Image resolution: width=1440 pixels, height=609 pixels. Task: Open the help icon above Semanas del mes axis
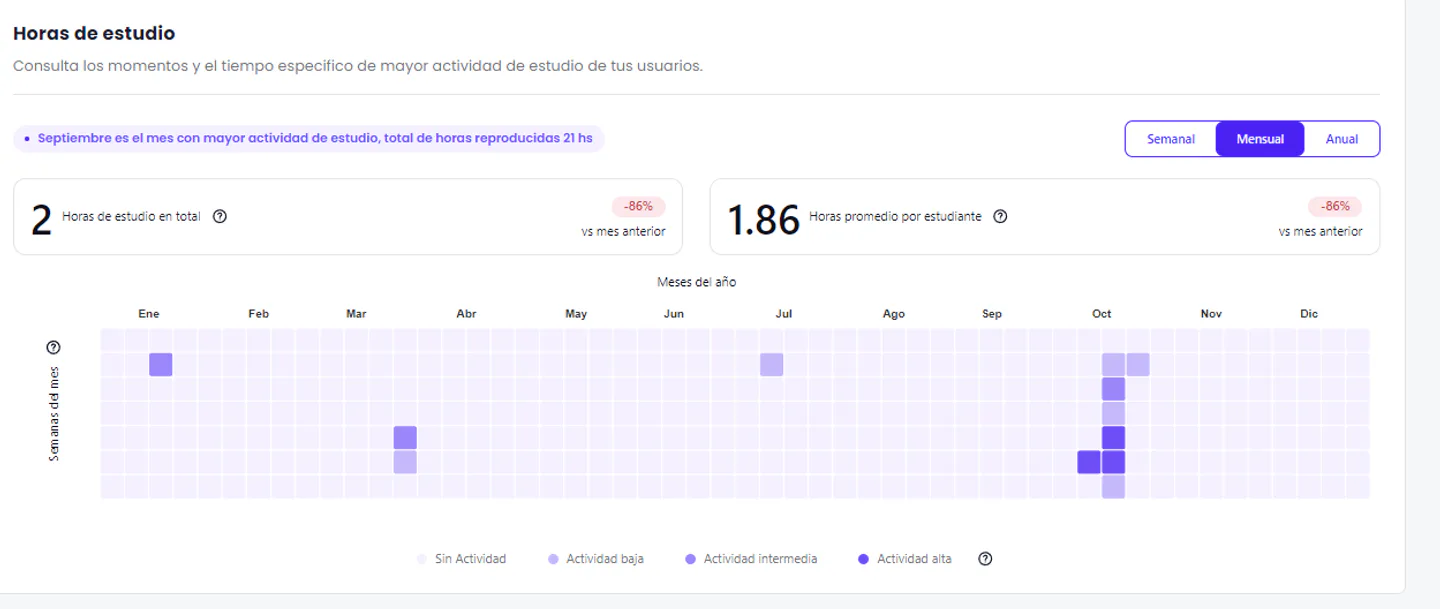click(x=54, y=348)
